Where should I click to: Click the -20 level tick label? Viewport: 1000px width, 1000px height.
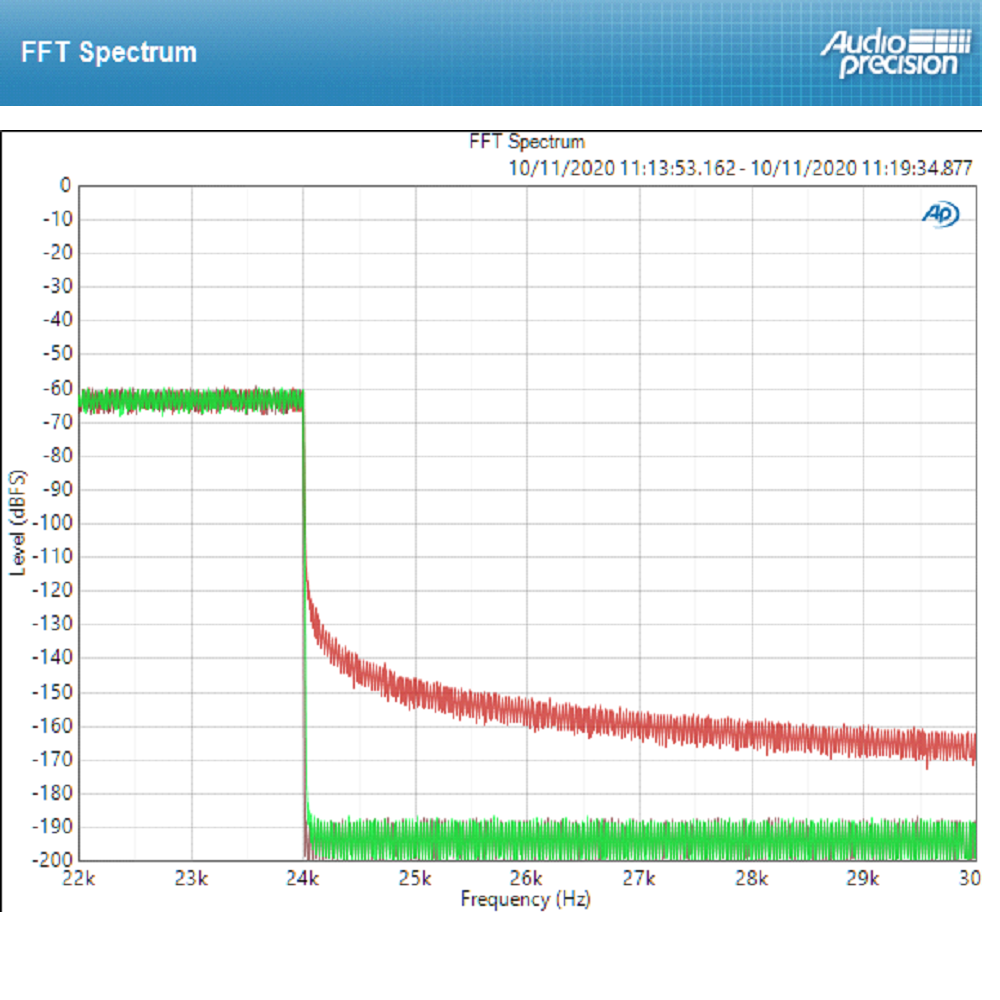(x=57, y=253)
